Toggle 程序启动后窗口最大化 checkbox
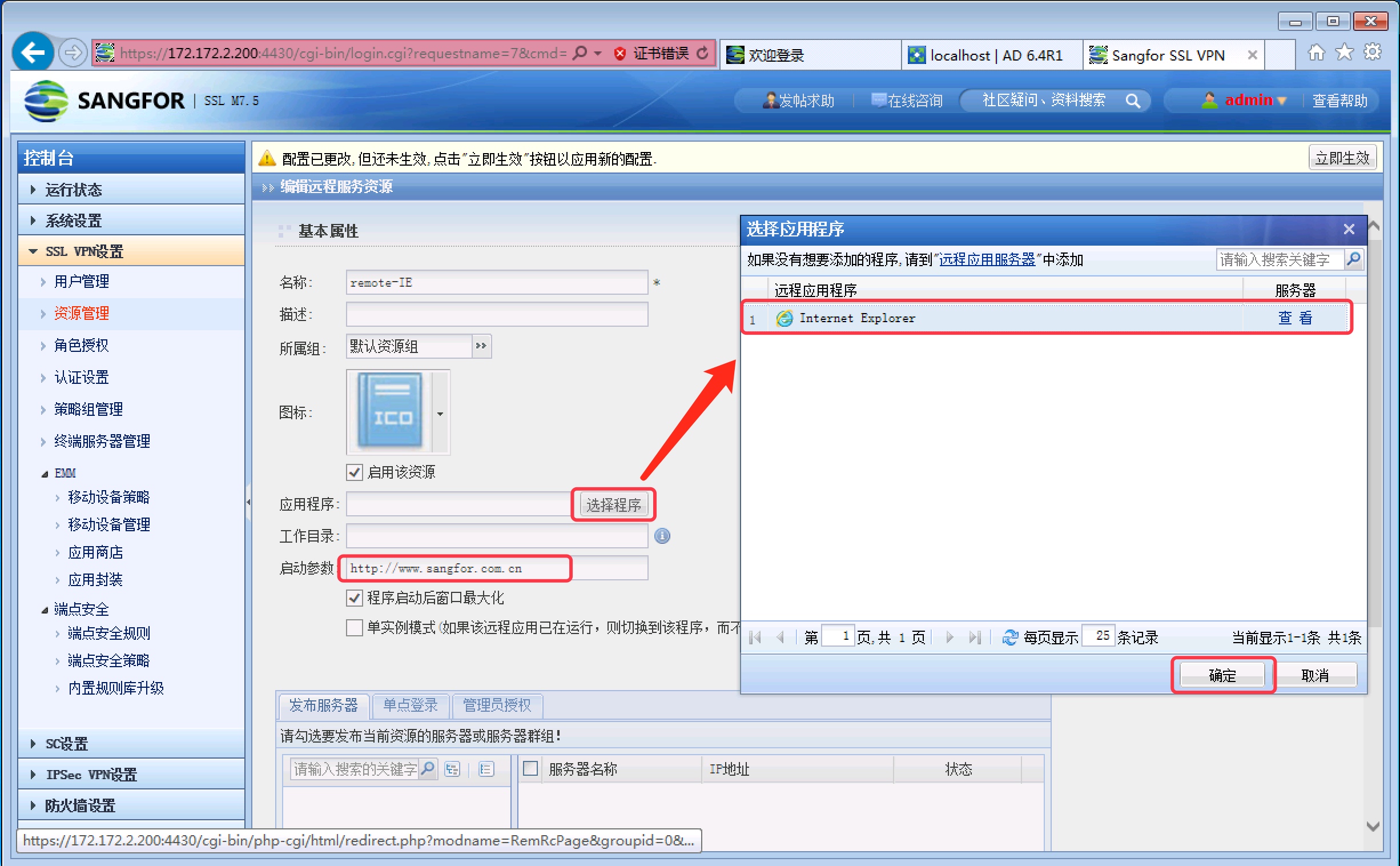This screenshot has width=1400, height=866. click(x=355, y=598)
